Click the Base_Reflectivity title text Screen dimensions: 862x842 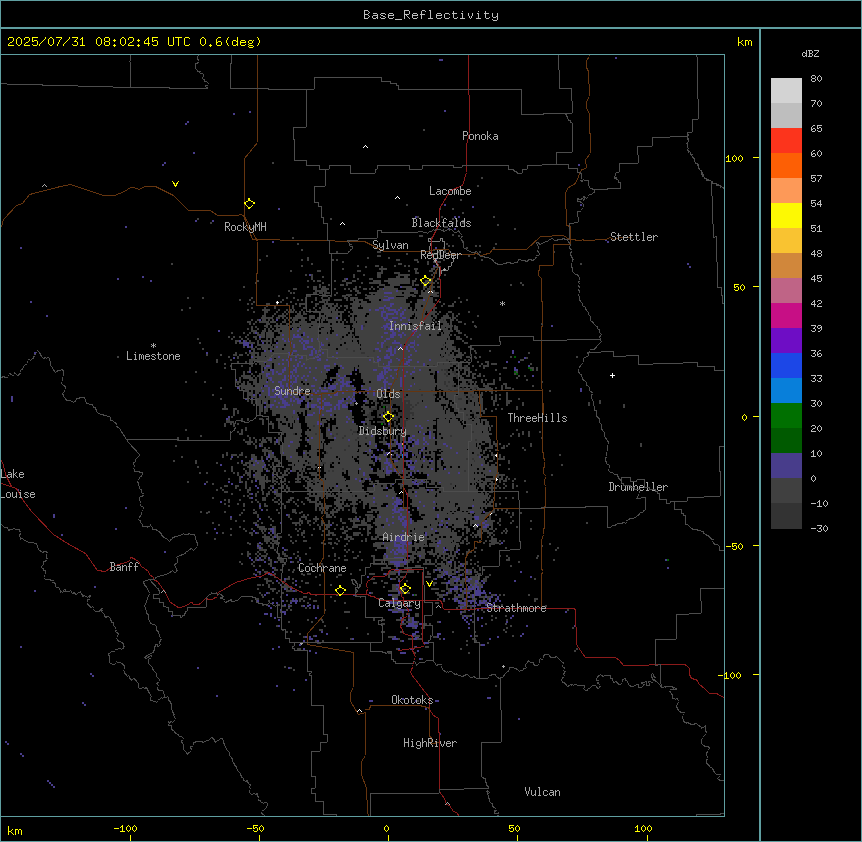(431, 15)
